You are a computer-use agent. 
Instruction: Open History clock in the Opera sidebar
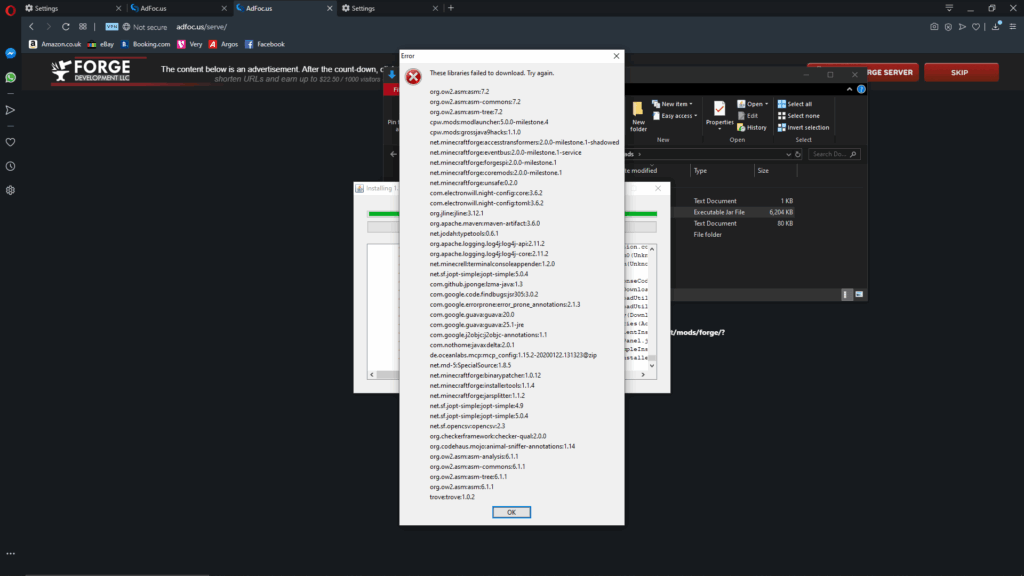(x=10, y=167)
